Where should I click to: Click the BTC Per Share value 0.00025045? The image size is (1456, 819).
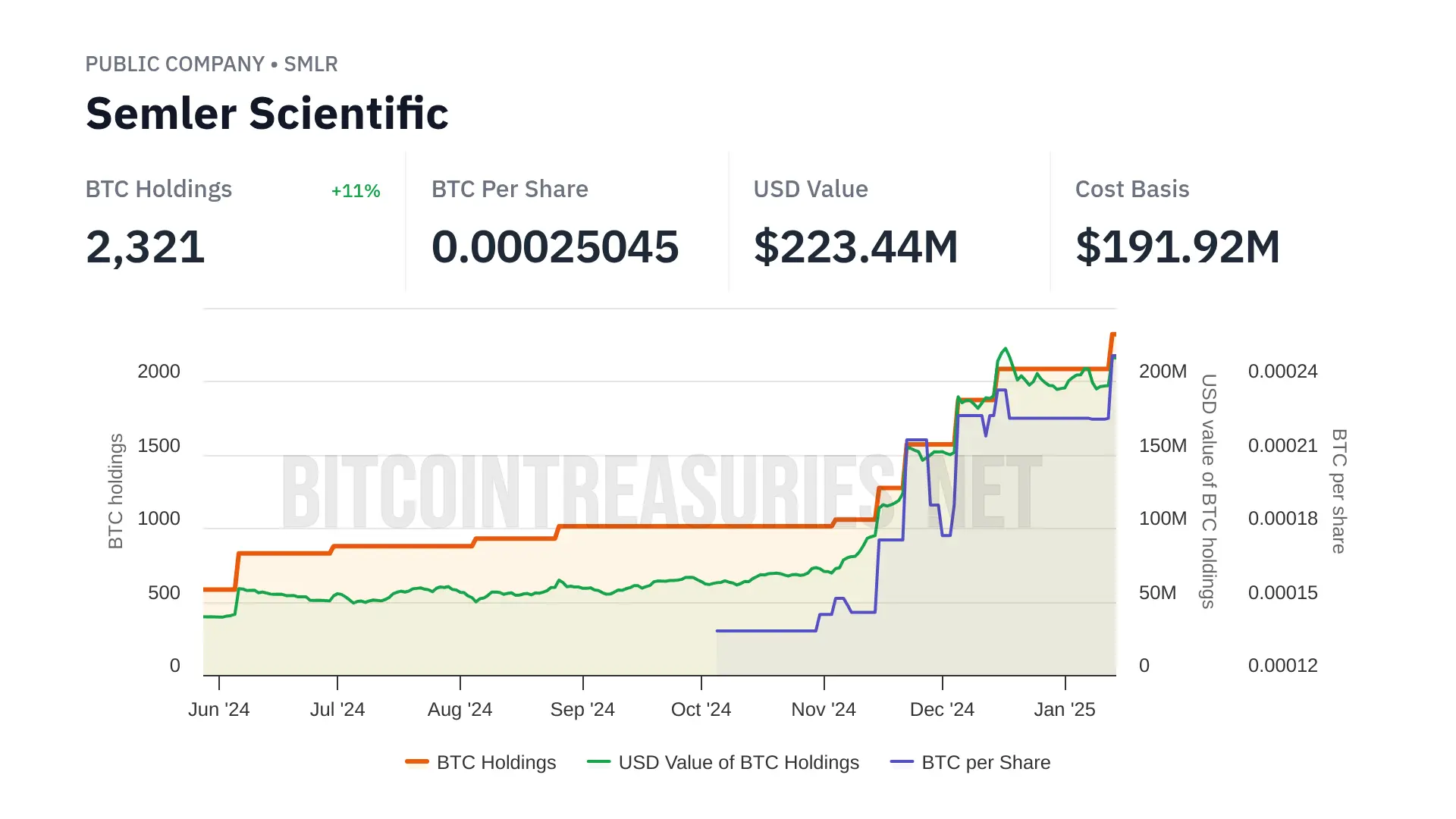tap(555, 247)
